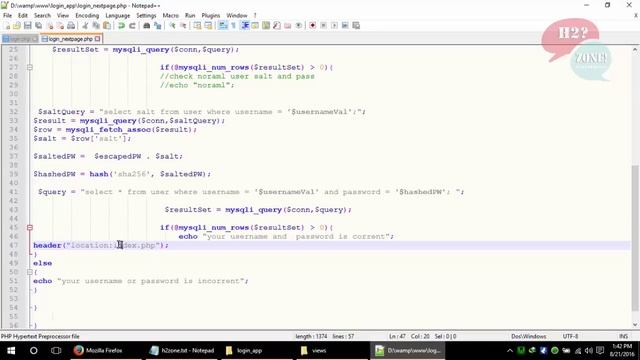
Task: Toggle INS mode in status bar
Action: [x=624, y=336]
